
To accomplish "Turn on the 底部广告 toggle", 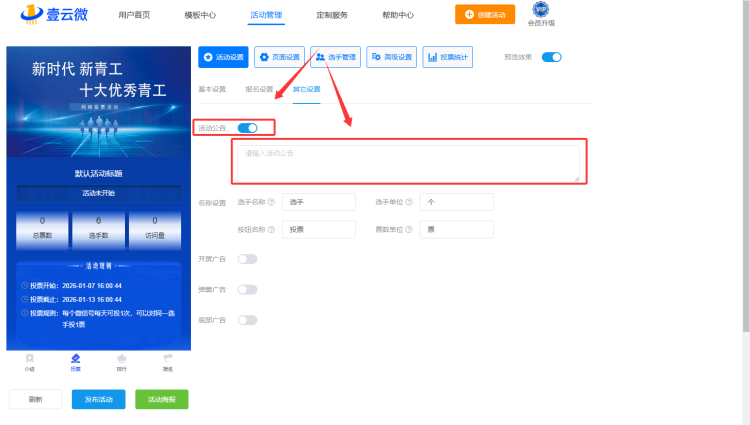I will click(x=247, y=320).
